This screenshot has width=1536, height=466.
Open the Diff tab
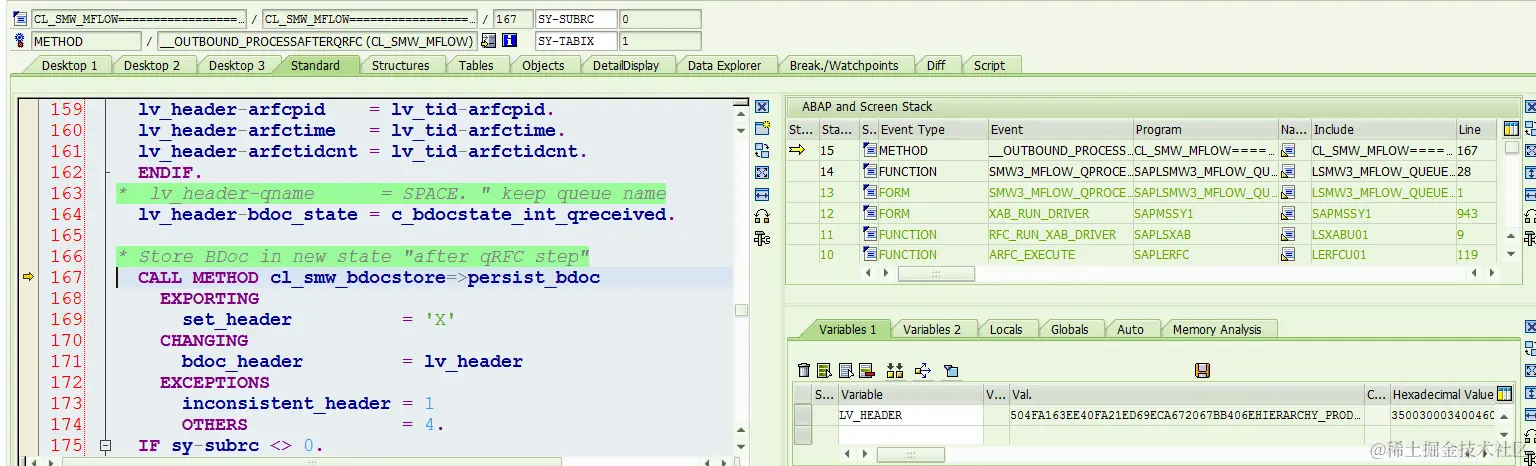coord(936,65)
